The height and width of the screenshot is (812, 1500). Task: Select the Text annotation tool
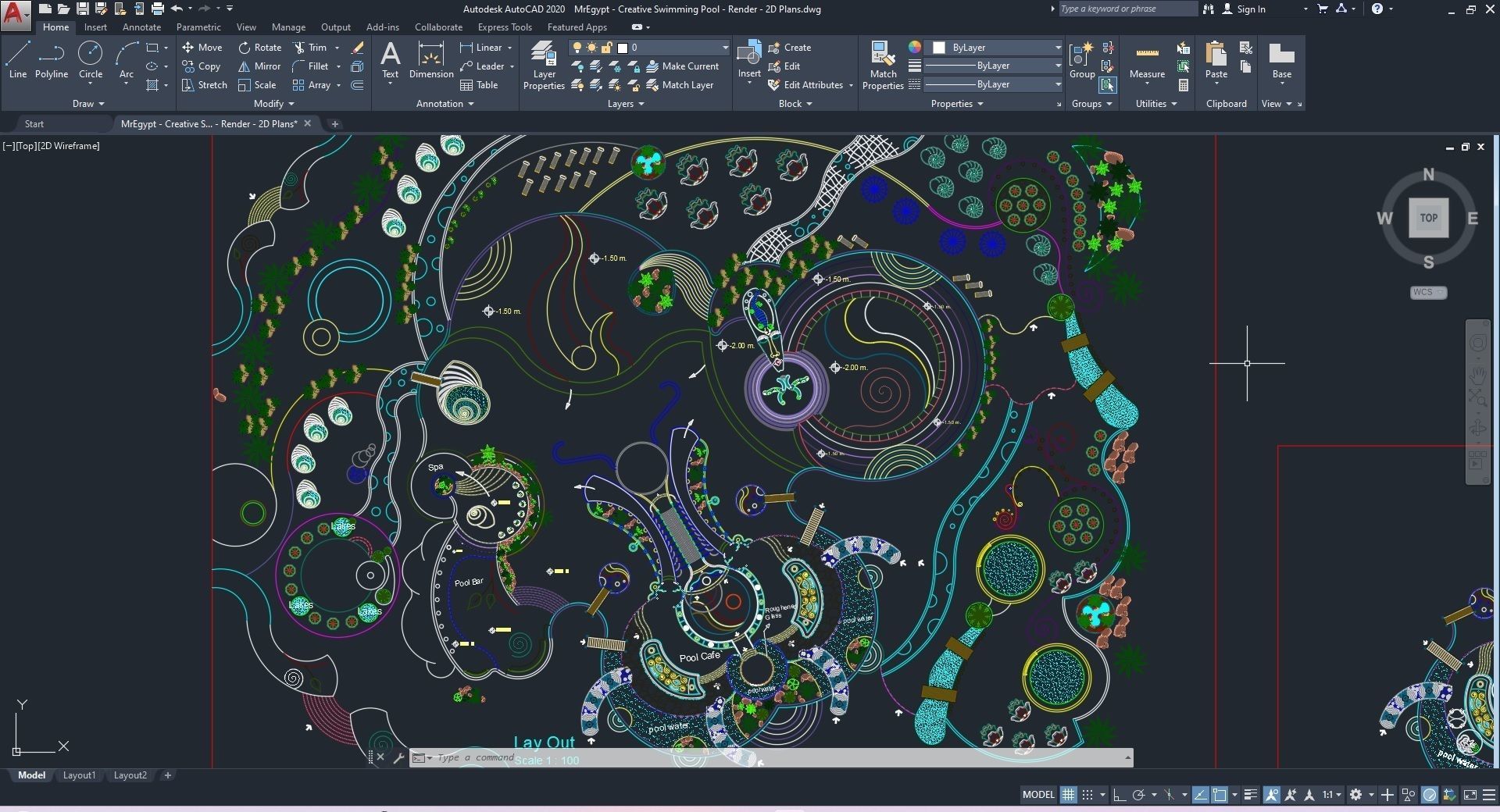point(390,60)
